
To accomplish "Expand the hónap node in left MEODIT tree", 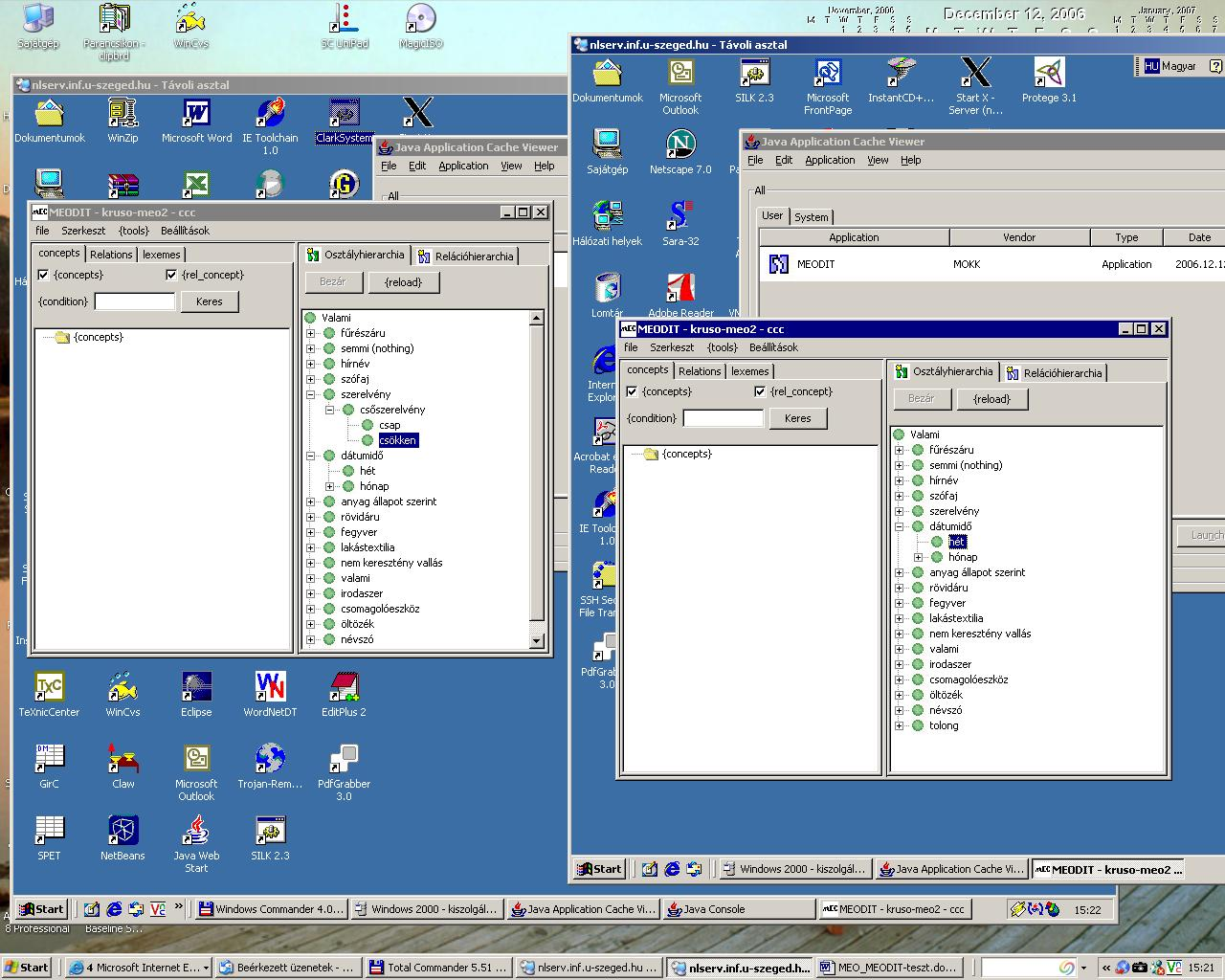I will pos(329,486).
